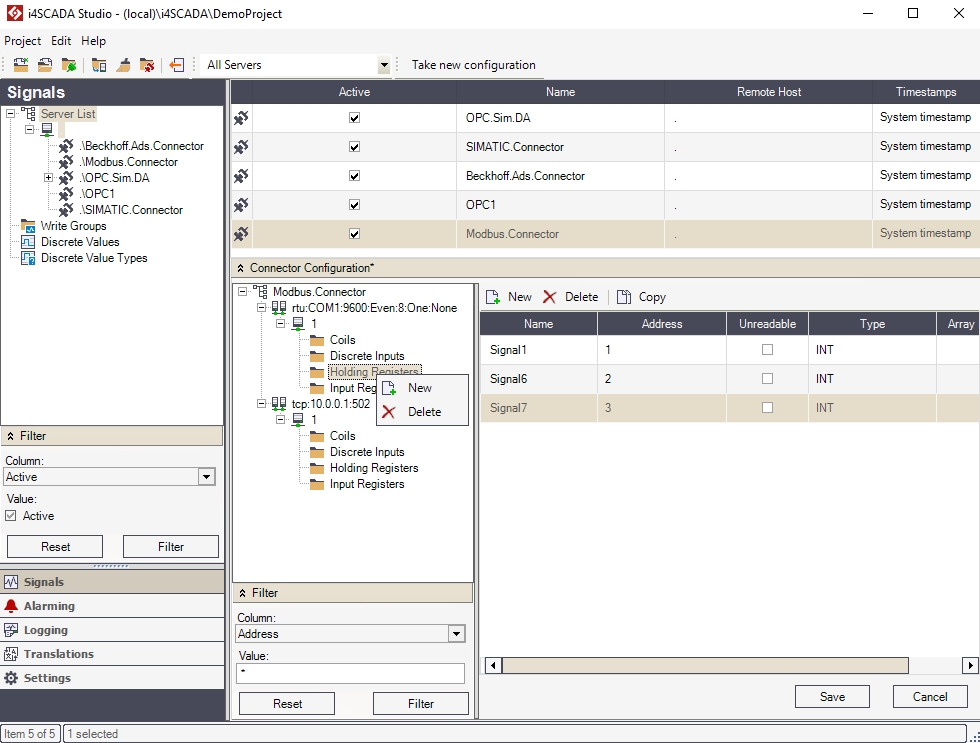Choose New from the context menu
980x743 pixels.
pos(420,388)
